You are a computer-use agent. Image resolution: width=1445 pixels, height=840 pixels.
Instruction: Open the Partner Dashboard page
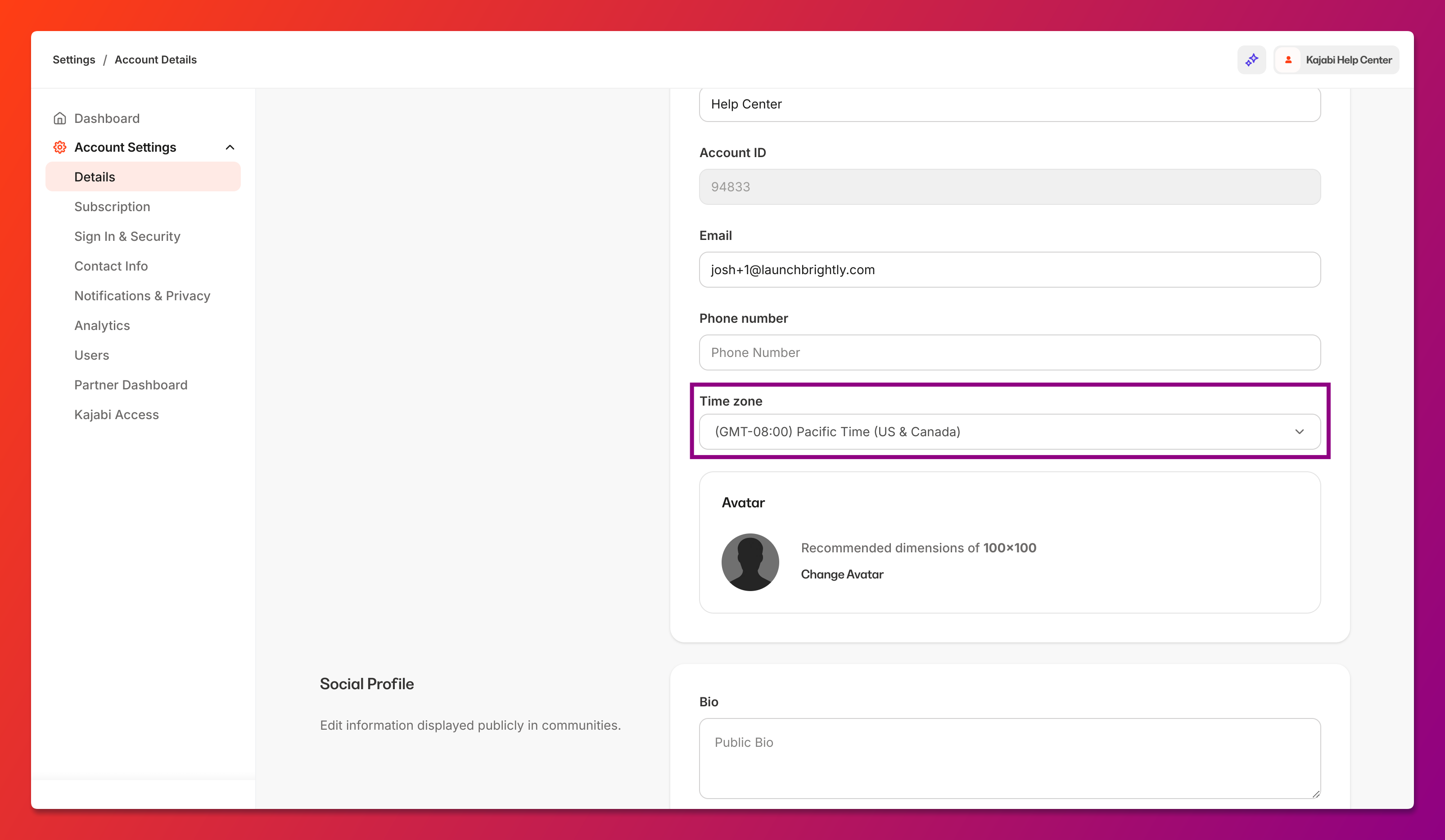coord(131,385)
